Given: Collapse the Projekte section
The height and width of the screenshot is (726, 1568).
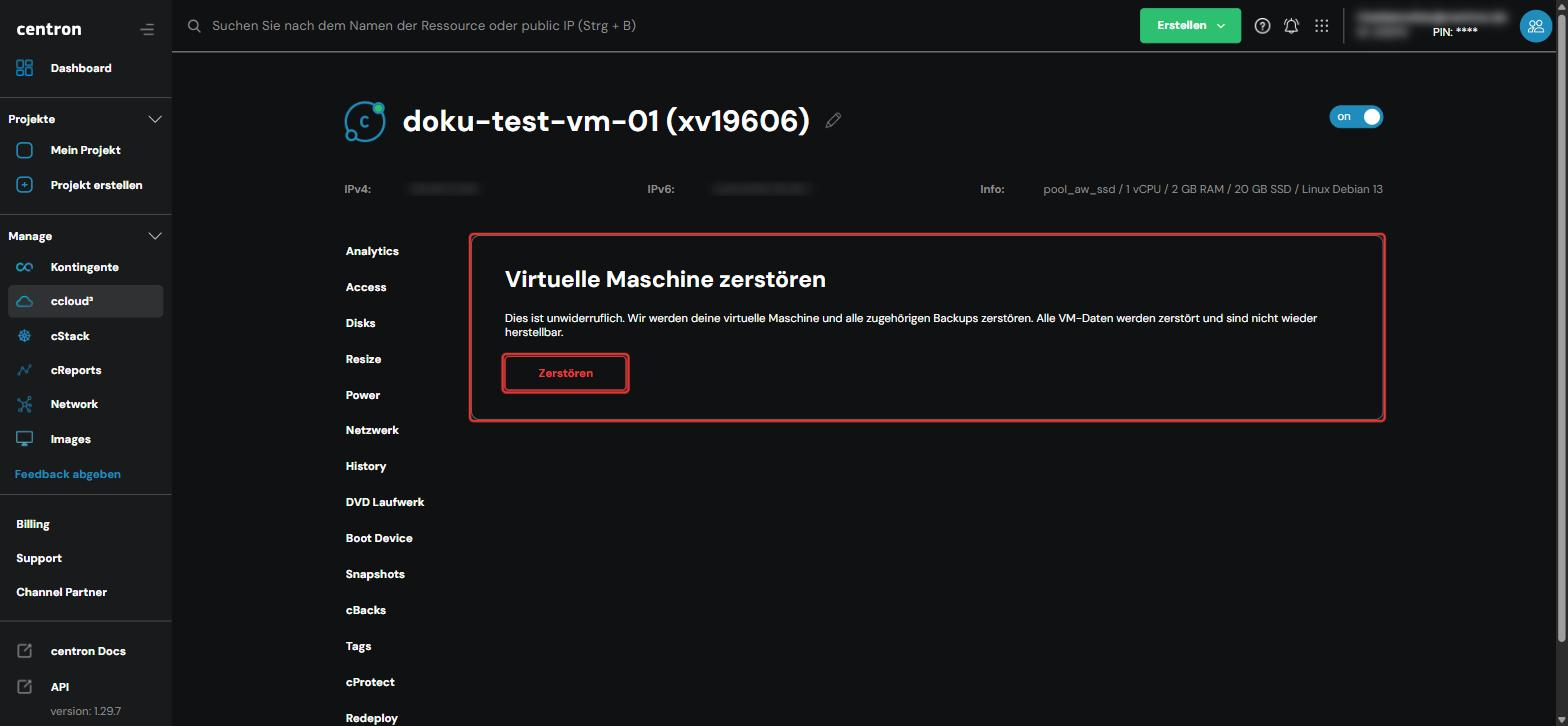Looking at the screenshot, I should click(155, 119).
